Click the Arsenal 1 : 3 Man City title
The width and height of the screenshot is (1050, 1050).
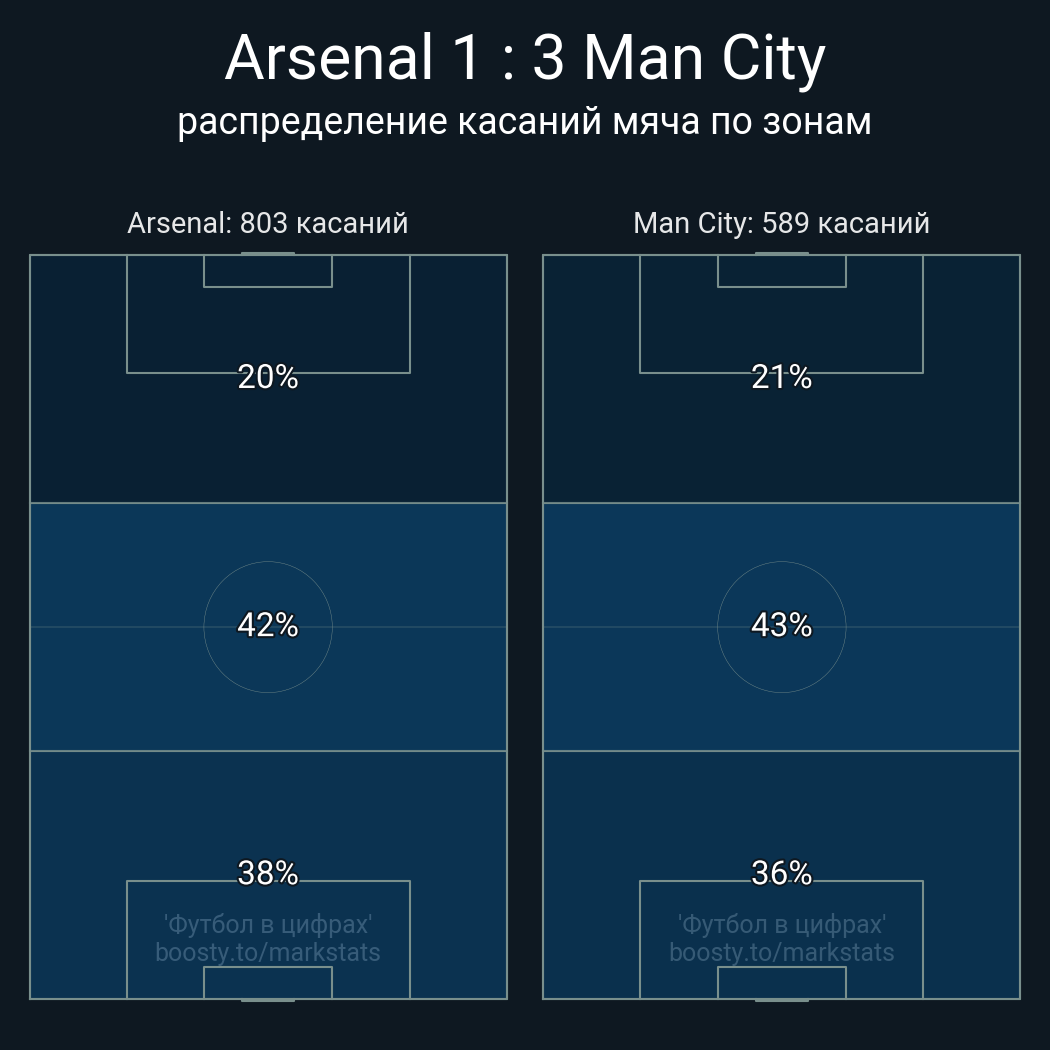coord(525,59)
